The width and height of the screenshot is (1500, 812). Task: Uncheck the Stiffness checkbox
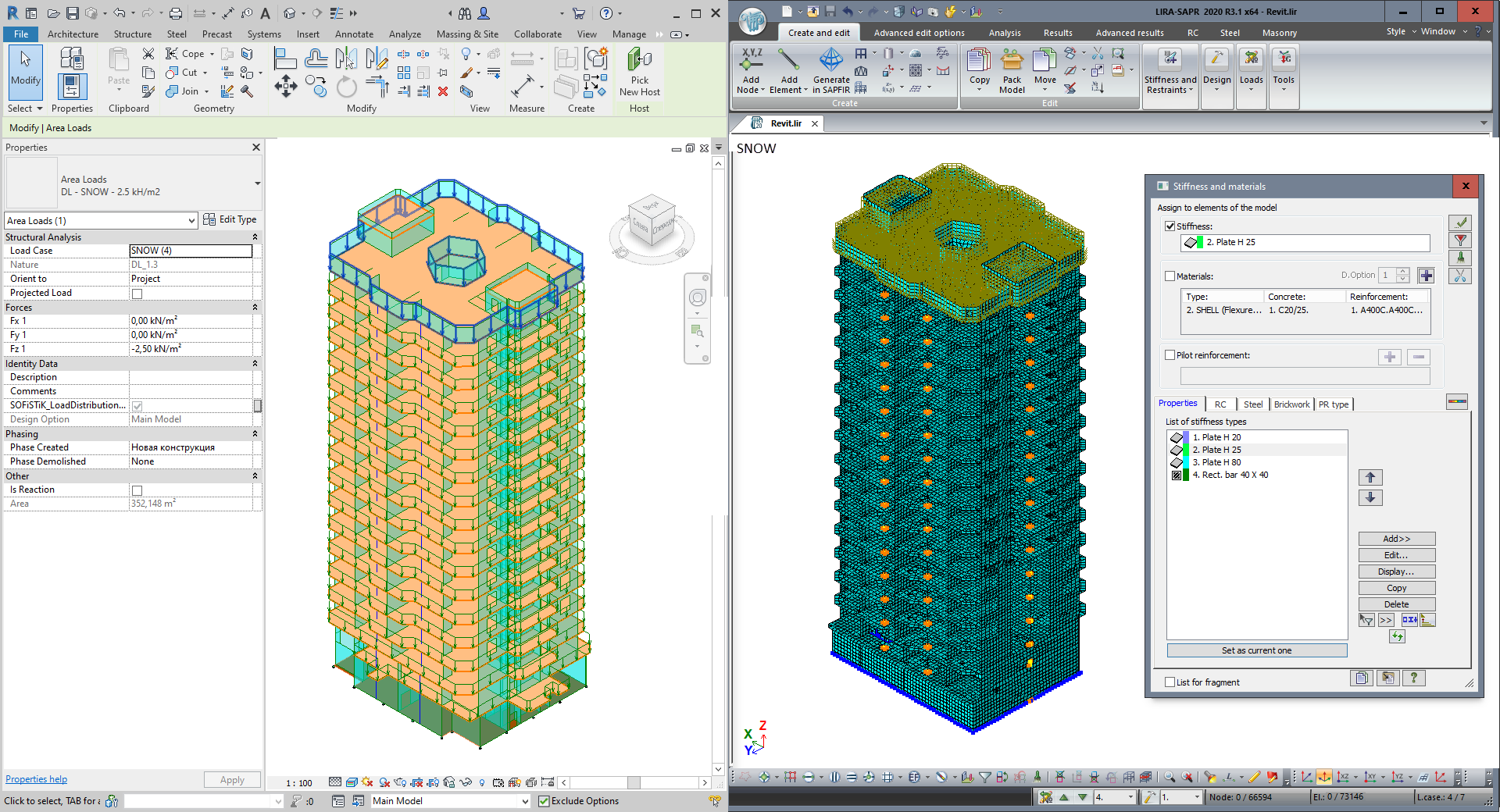coord(1170,226)
